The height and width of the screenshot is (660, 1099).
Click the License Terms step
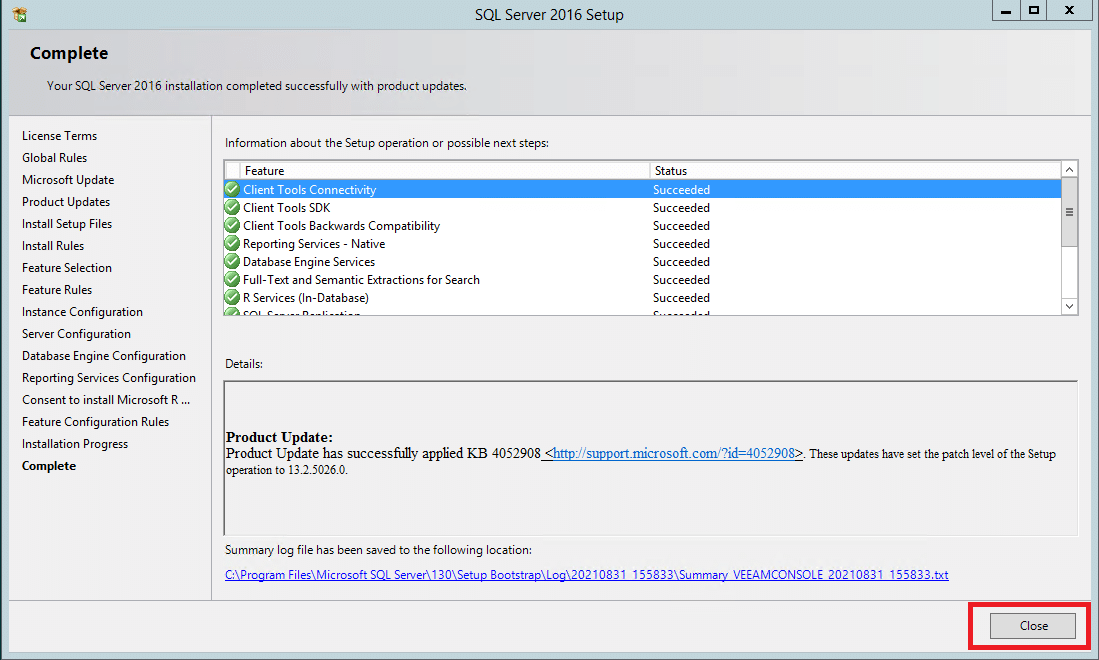[x=60, y=135]
